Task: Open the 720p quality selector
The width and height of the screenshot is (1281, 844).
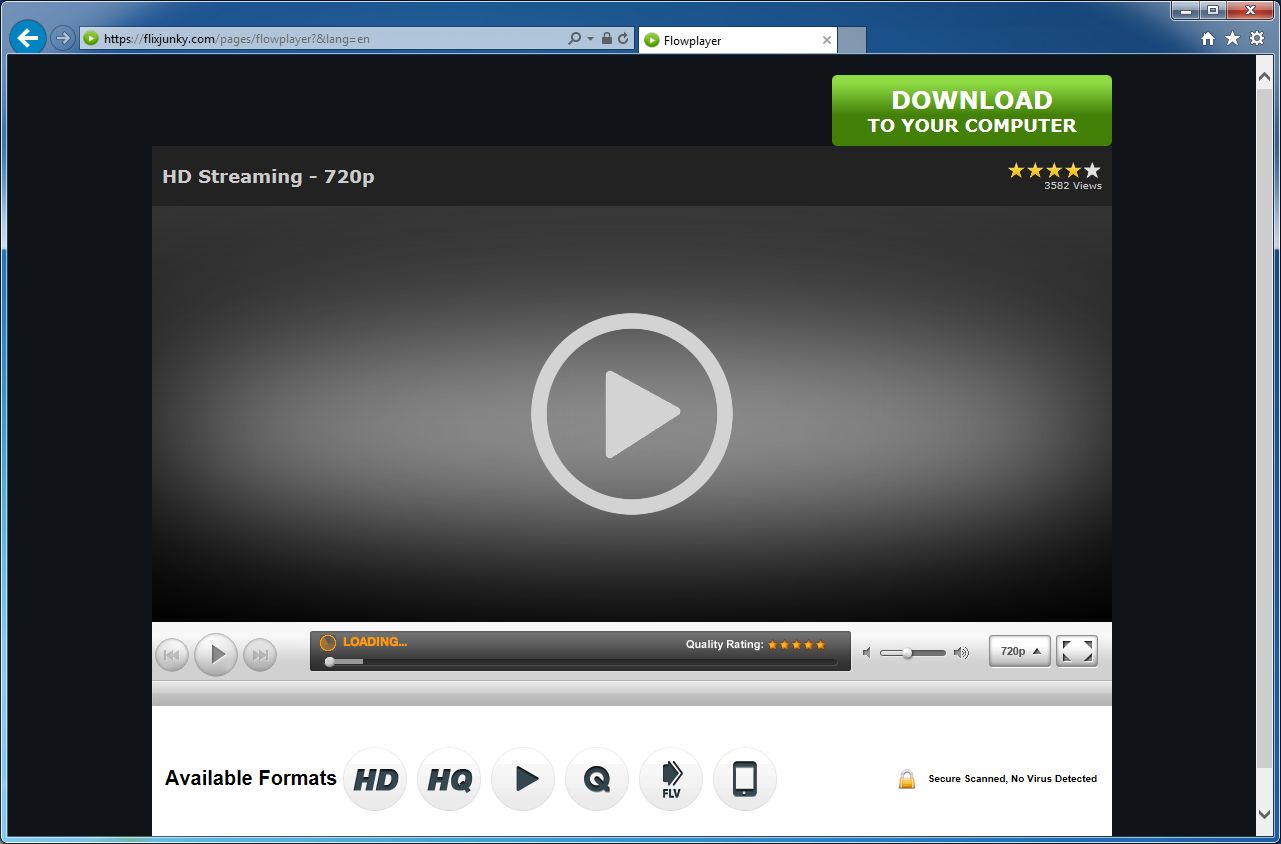Action: (x=1019, y=651)
